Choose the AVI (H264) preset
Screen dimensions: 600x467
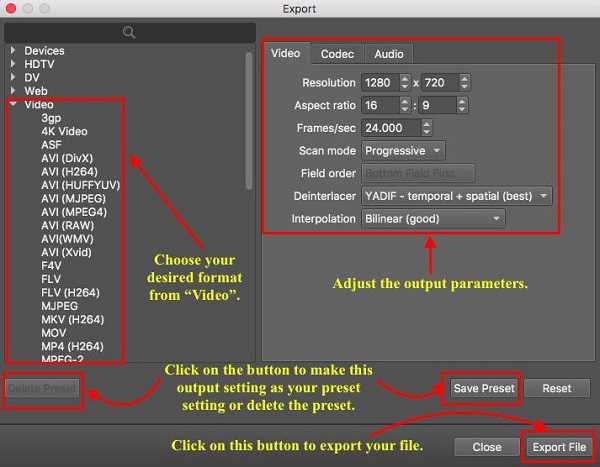click(69, 171)
